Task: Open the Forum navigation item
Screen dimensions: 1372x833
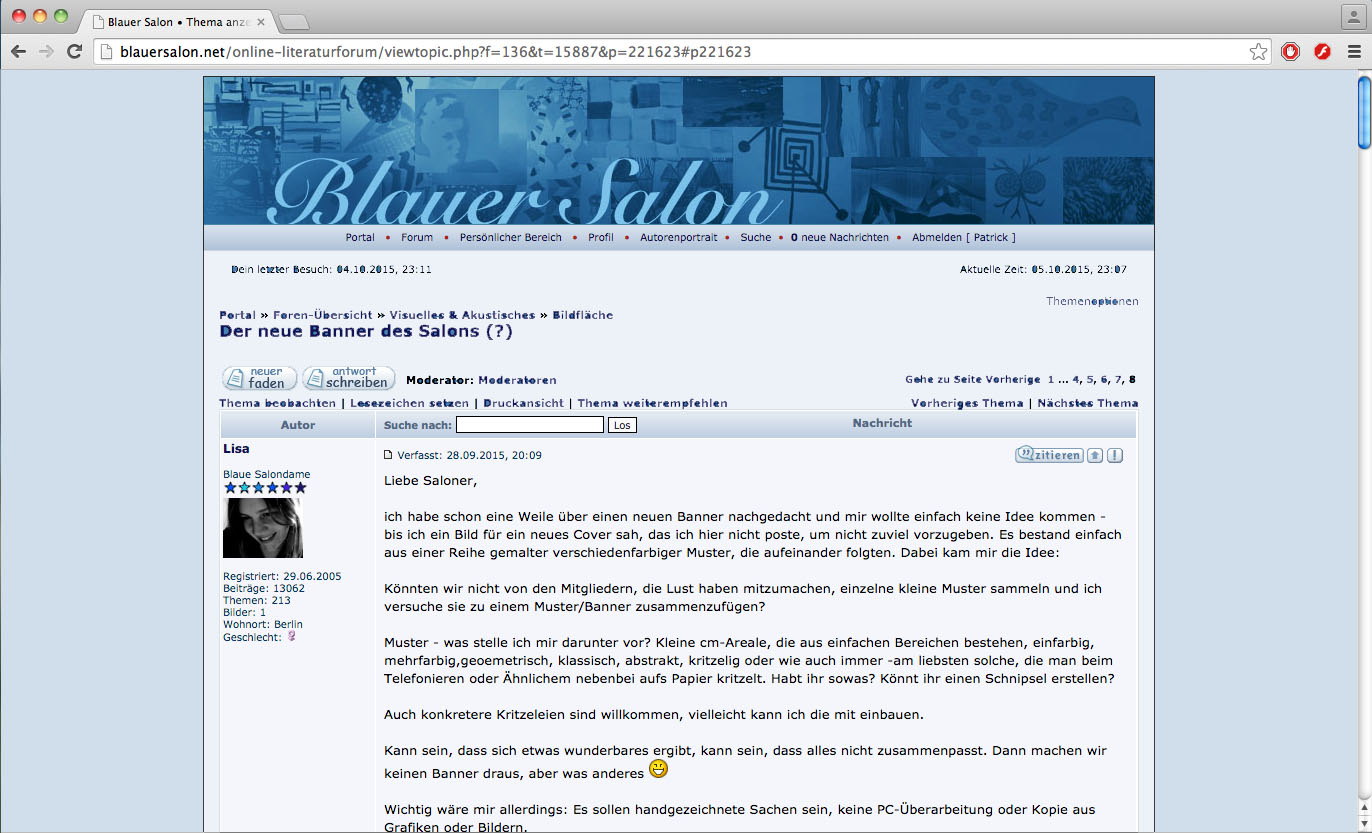Action: click(417, 237)
